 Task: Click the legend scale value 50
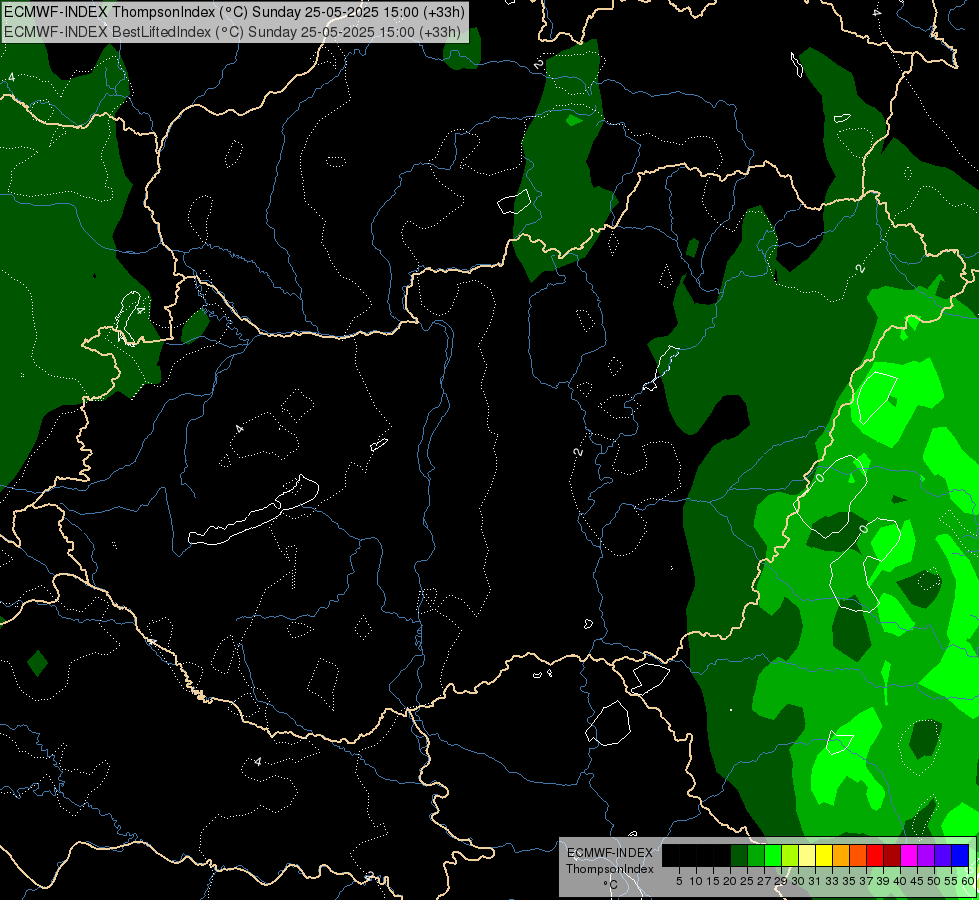tap(934, 881)
